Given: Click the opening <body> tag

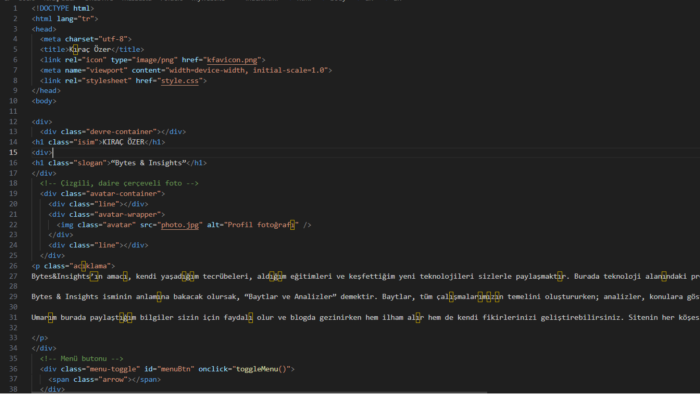Looking at the screenshot, I should pos(44,101).
